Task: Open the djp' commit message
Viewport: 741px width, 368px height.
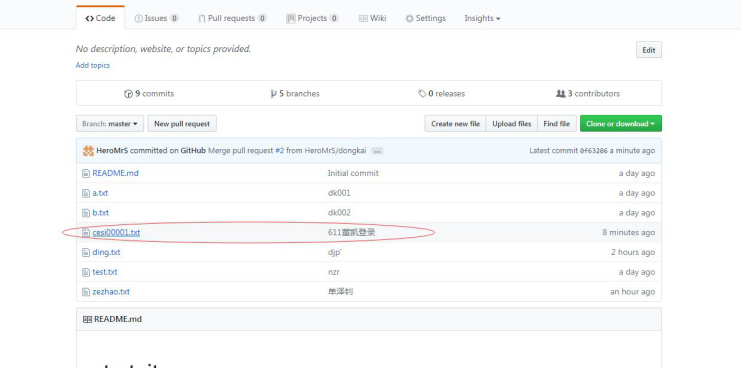Action: point(335,252)
